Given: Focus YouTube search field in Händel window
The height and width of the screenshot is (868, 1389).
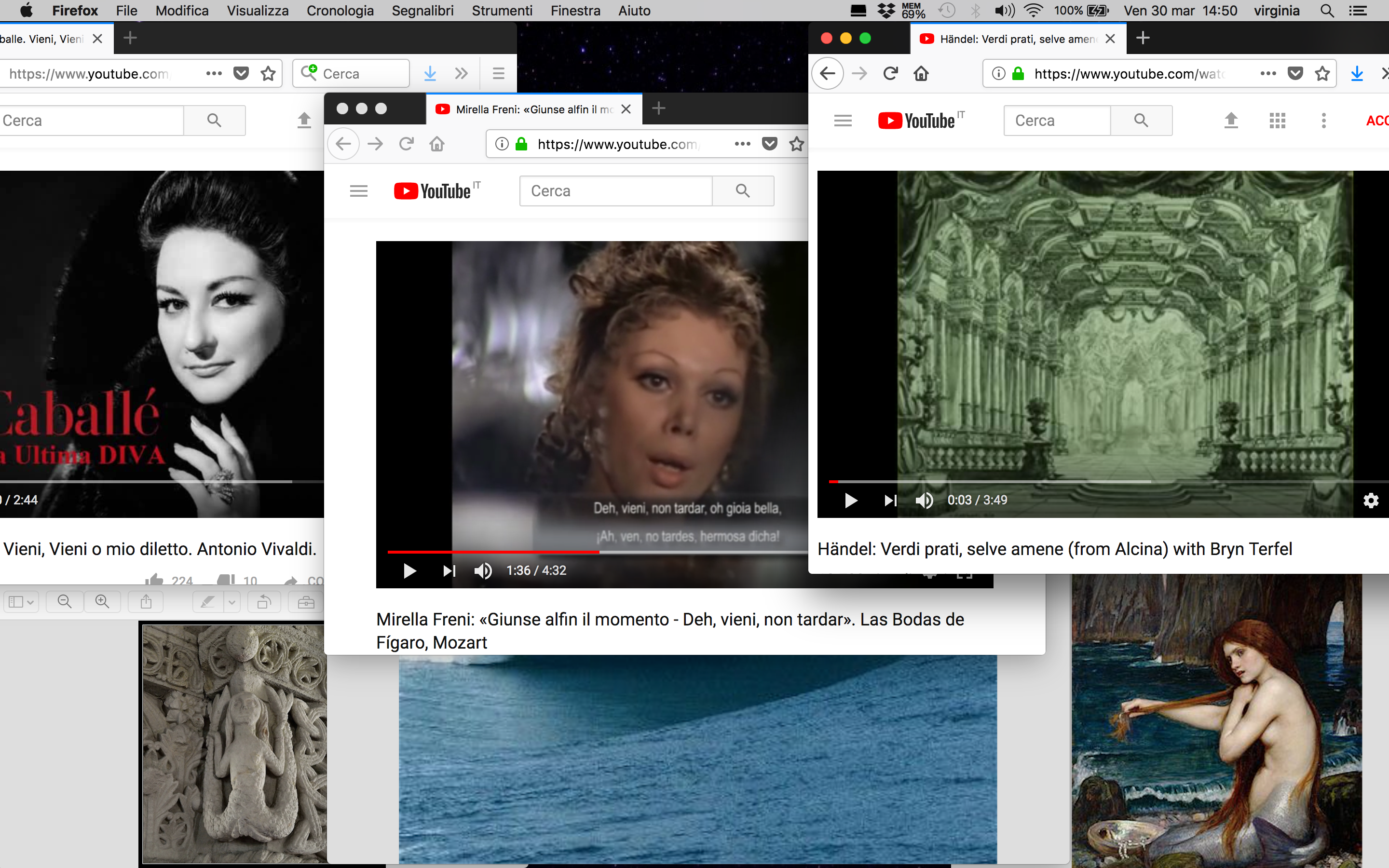Looking at the screenshot, I should tap(1057, 121).
